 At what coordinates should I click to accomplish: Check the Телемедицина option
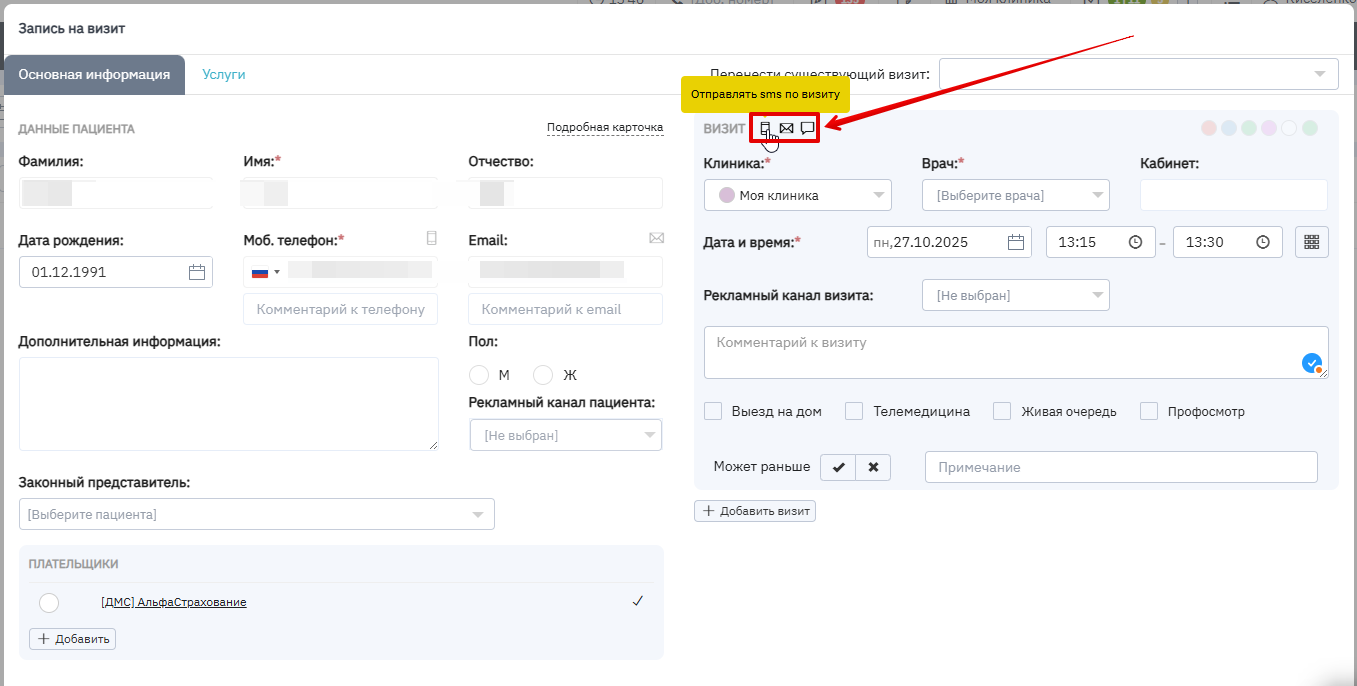[x=854, y=411]
